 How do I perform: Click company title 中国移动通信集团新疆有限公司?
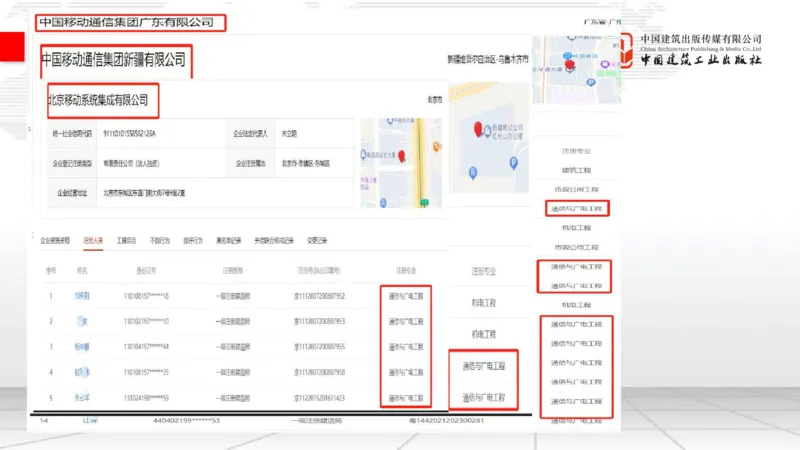coord(113,60)
